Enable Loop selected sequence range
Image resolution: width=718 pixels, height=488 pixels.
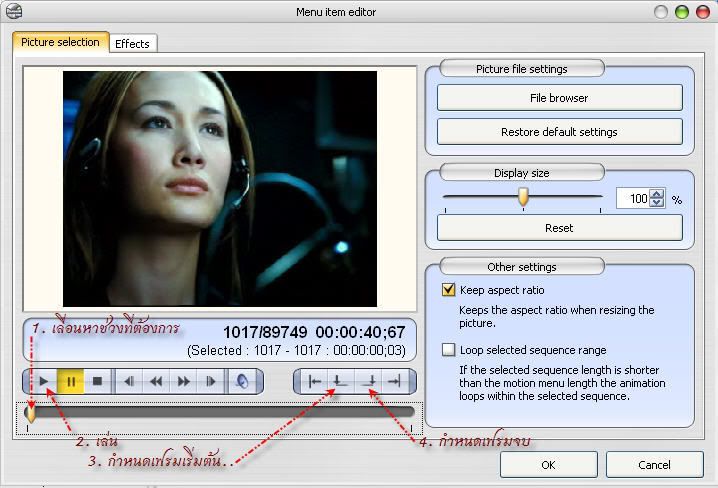click(x=449, y=350)
